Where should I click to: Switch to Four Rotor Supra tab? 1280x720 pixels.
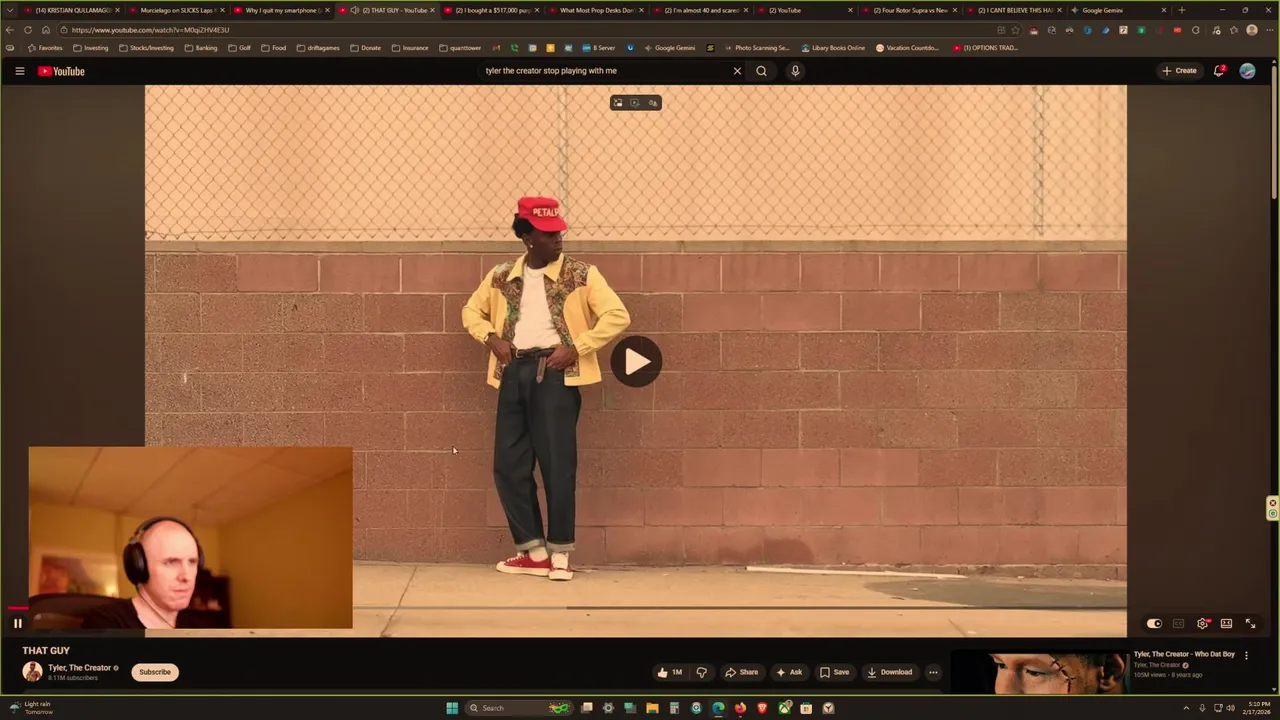click(910, 10)
